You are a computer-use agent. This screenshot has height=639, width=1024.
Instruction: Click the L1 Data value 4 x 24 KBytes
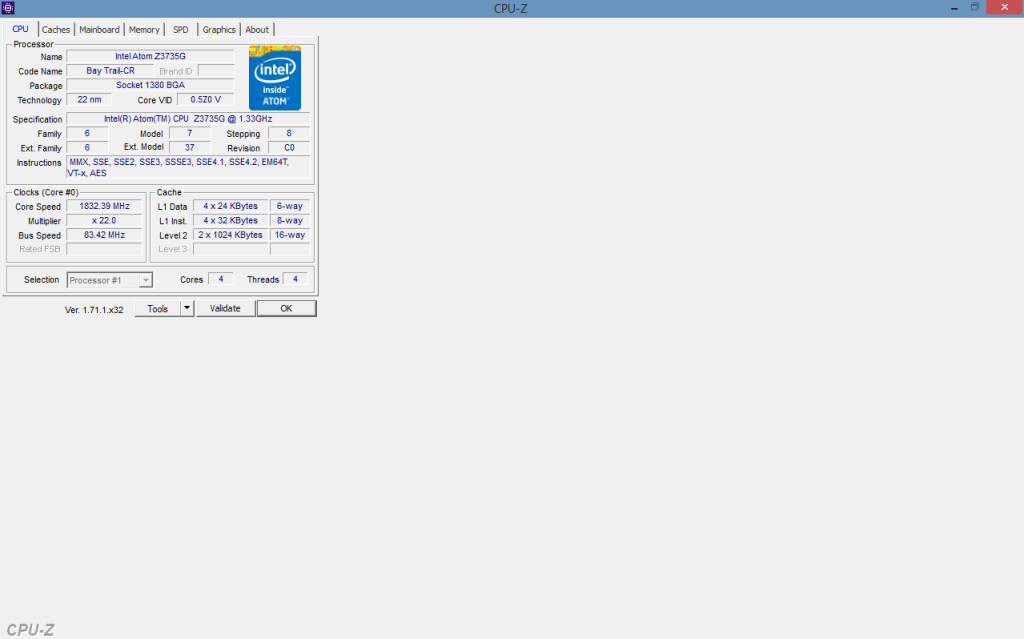coord(231,206)
